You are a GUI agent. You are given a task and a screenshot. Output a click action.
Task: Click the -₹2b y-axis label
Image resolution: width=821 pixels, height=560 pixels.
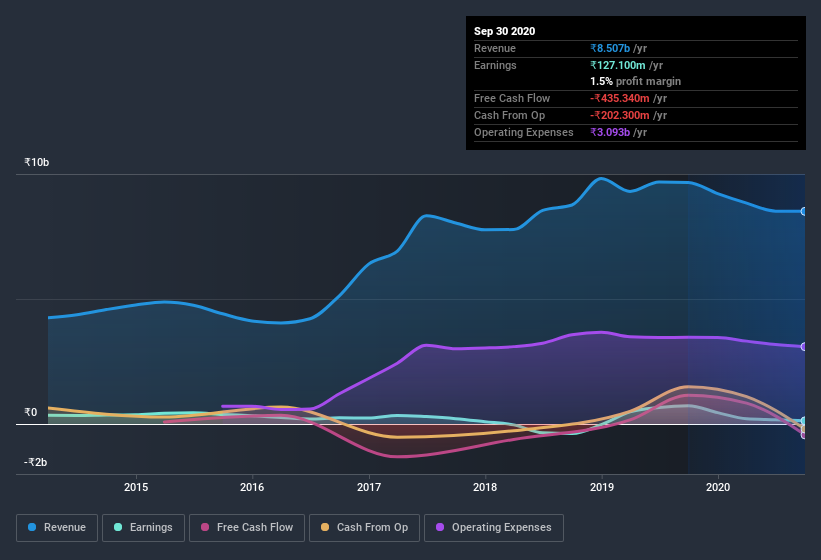point(35,462)
